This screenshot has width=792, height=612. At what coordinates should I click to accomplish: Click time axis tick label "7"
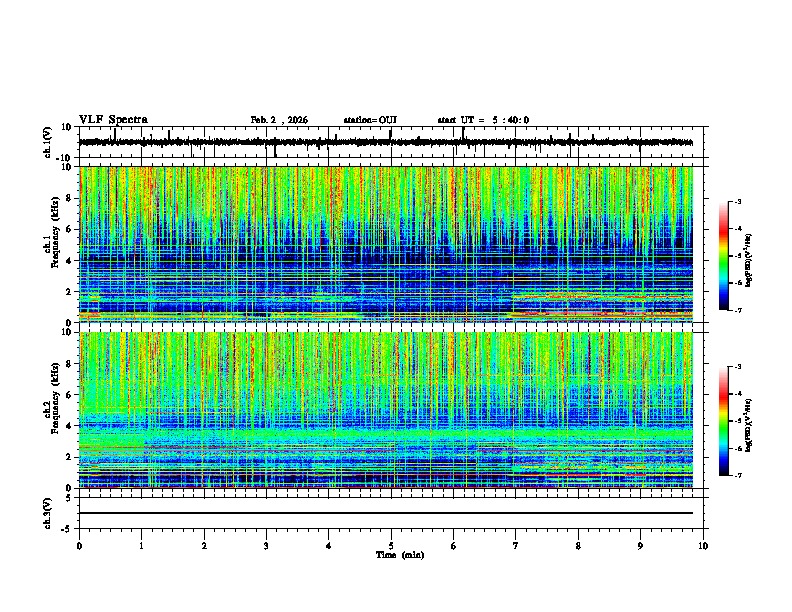(x=516, y=546)
